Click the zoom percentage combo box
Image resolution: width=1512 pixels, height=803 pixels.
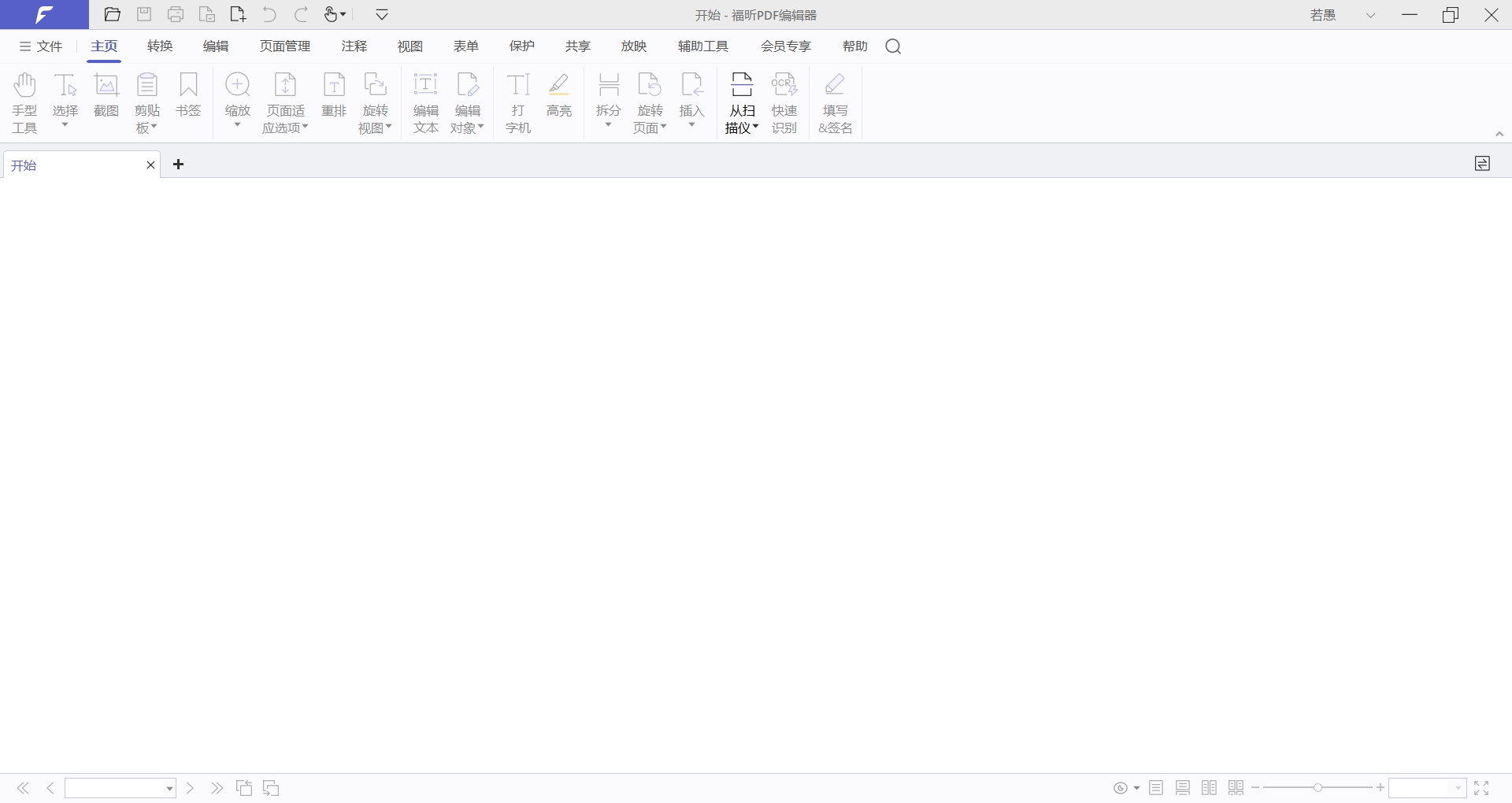[1427, 788]
